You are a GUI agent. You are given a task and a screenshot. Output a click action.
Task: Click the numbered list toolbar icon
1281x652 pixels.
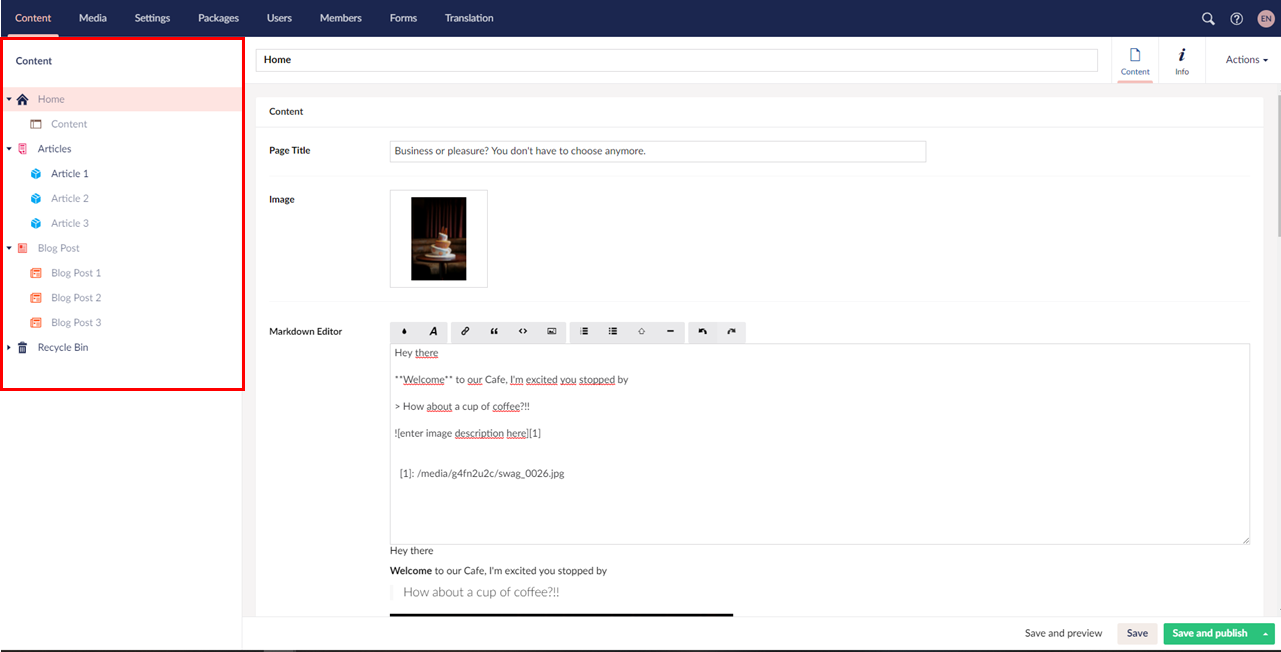(x=584, y=331)
